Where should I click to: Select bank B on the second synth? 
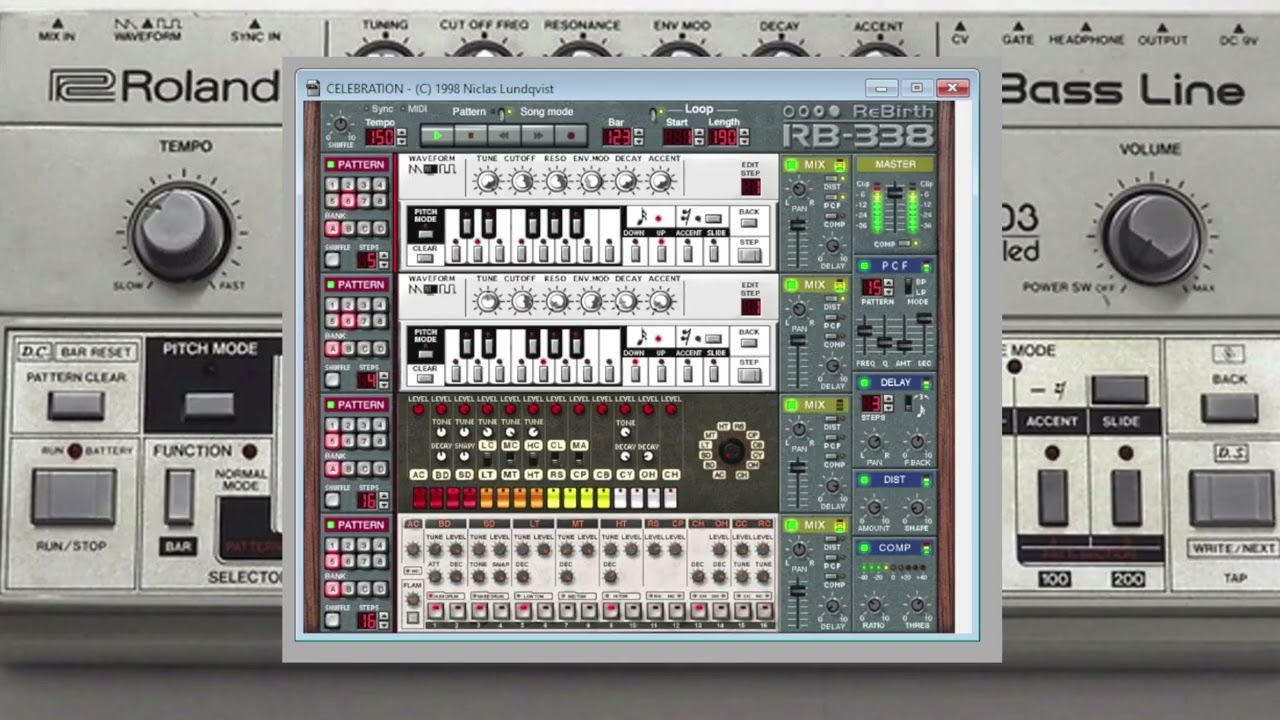click(348, 349)
